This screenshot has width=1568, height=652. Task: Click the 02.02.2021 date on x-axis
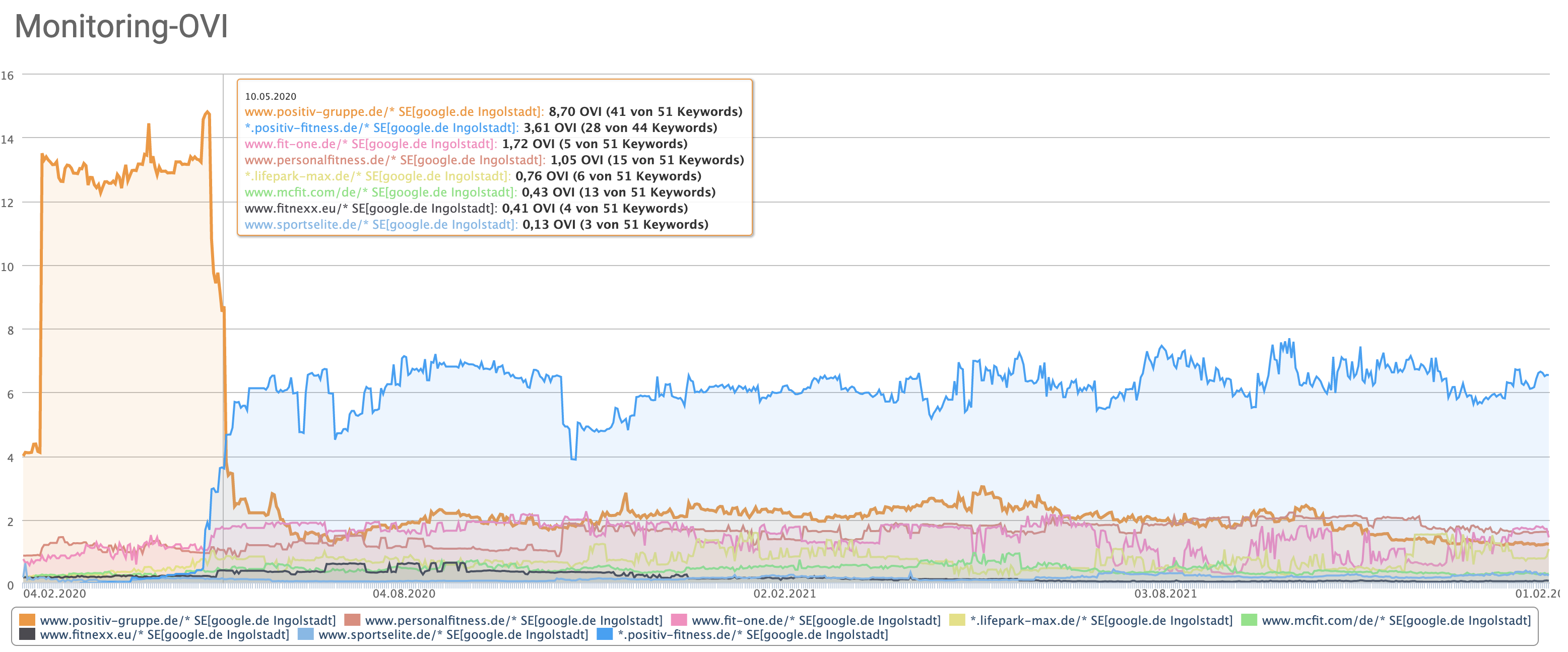pos(785,594)
